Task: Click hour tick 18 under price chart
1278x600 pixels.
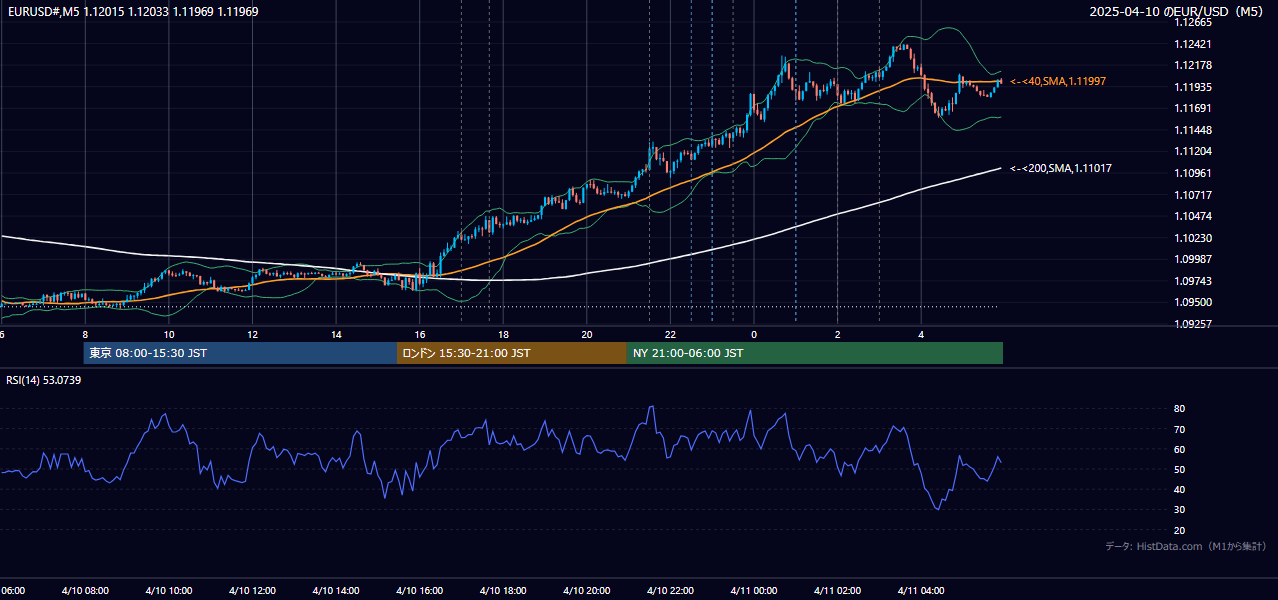Action: coord(503,334)
